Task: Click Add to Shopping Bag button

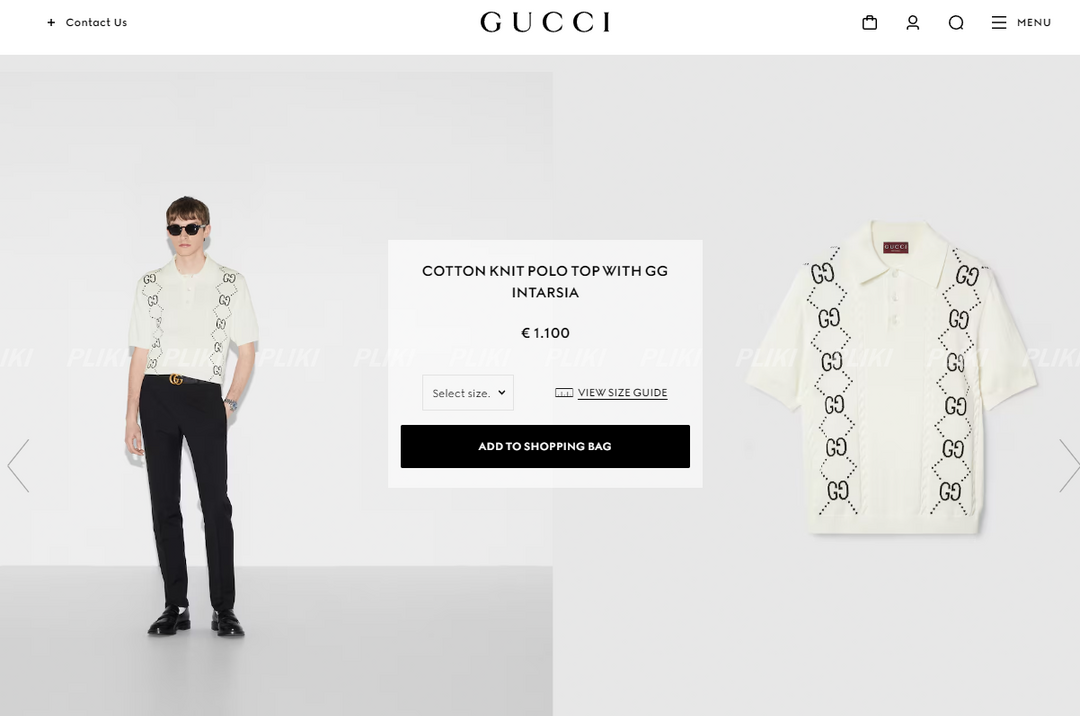Action: click(545, 446)
